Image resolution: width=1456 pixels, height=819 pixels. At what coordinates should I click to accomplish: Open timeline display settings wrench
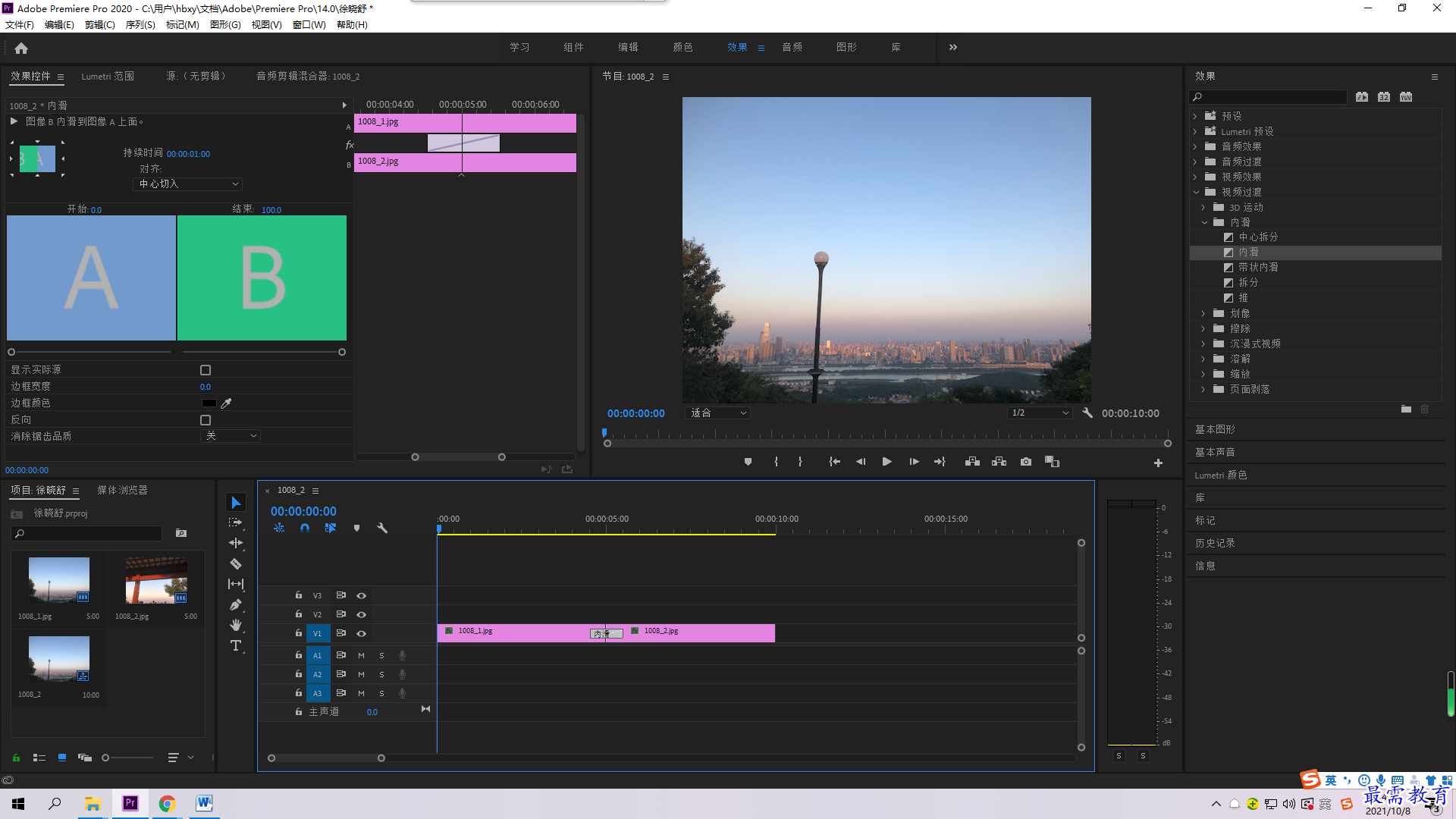[382, 528]
